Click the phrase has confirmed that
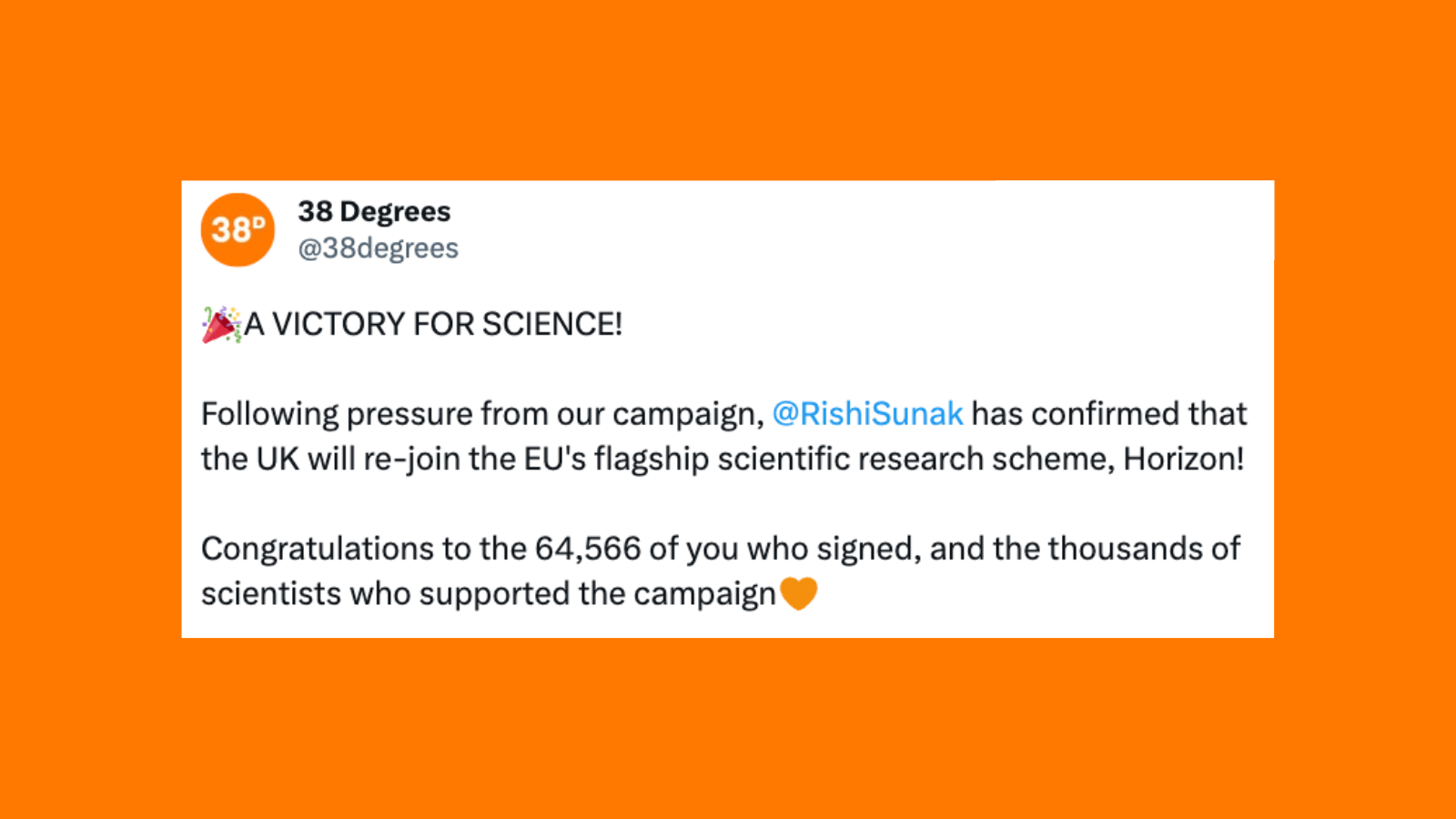The image size is (1456, 819). click(x=1108, y=413)
